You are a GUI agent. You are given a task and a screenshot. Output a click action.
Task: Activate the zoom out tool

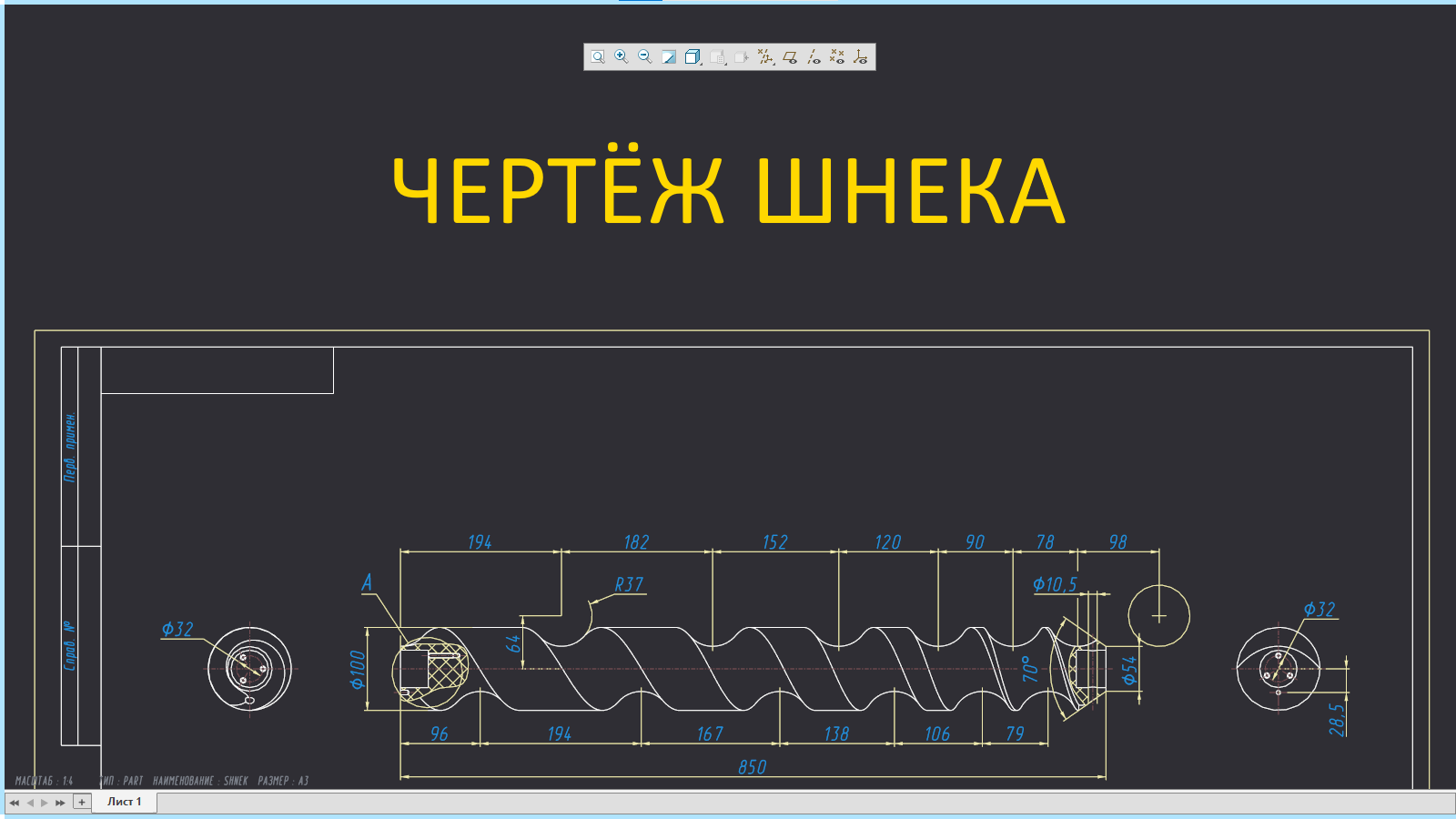pos(643,56)
